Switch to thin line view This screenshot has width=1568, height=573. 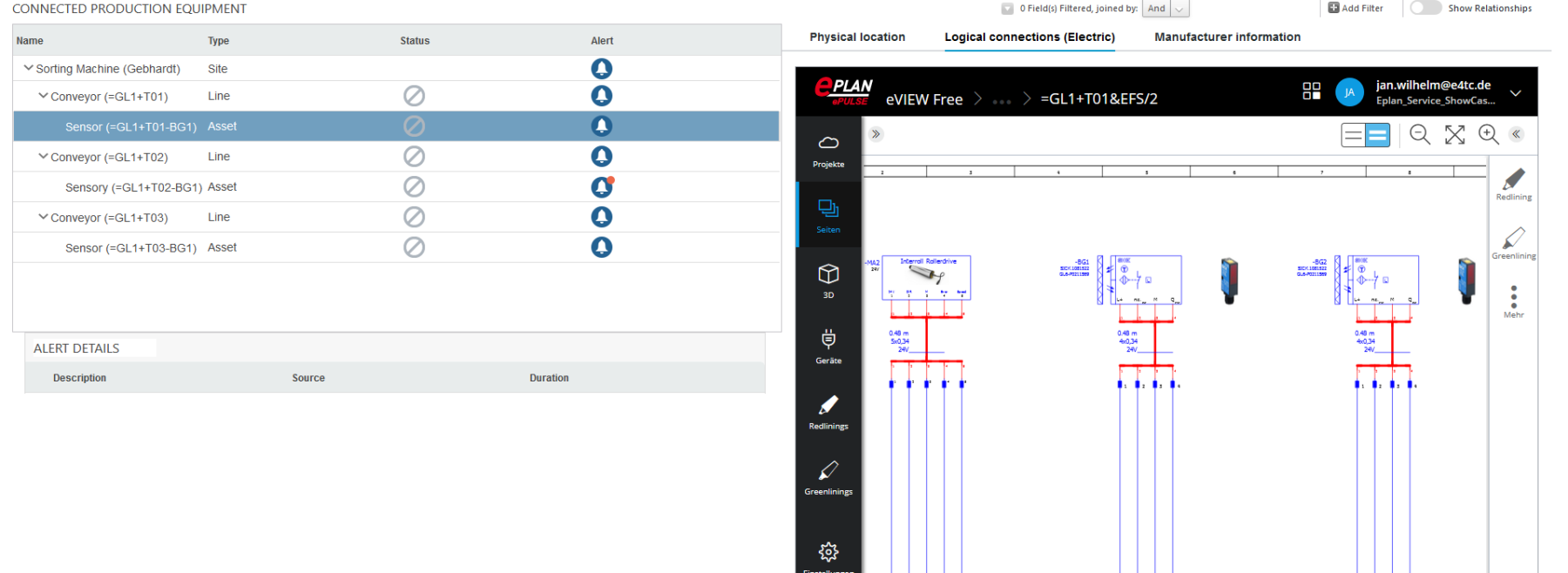click(1353, 135)
